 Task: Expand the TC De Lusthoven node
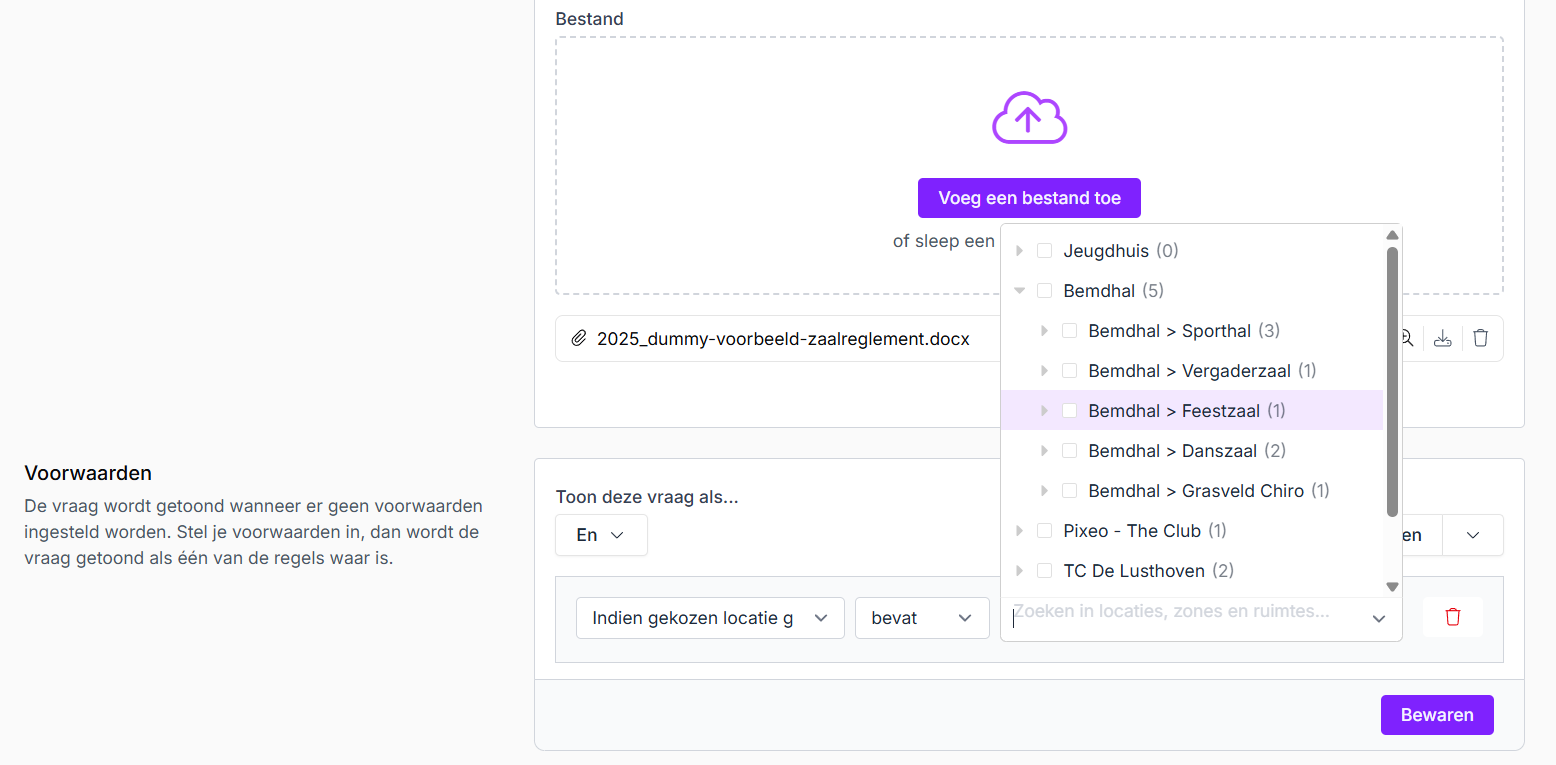point(1020,571)
